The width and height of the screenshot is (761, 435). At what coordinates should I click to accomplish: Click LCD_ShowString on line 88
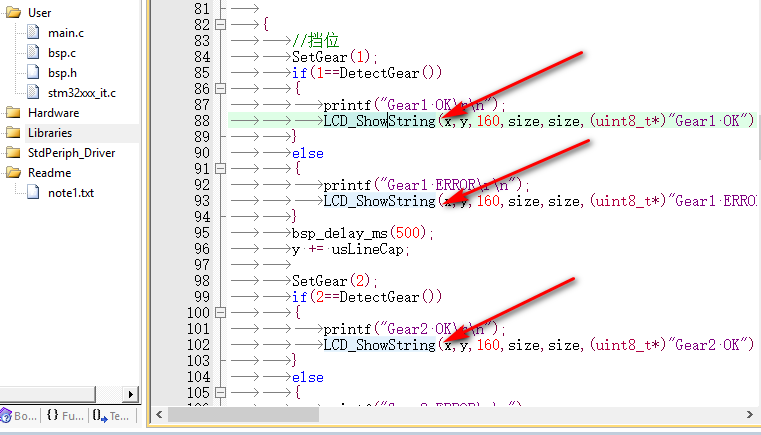coord(380,121)
